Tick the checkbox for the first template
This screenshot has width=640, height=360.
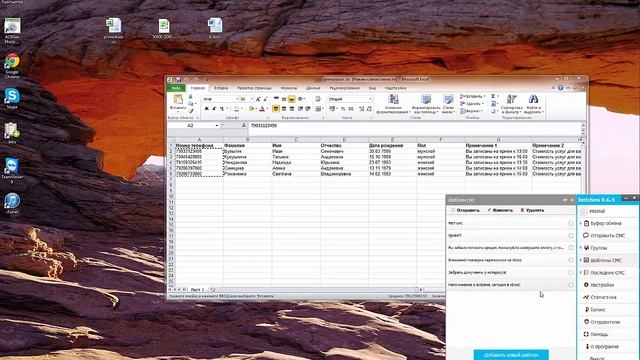(571, 223)
